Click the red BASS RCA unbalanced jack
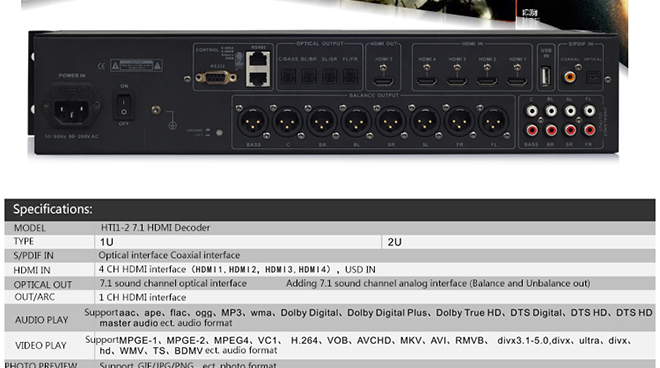 (532, 131)
